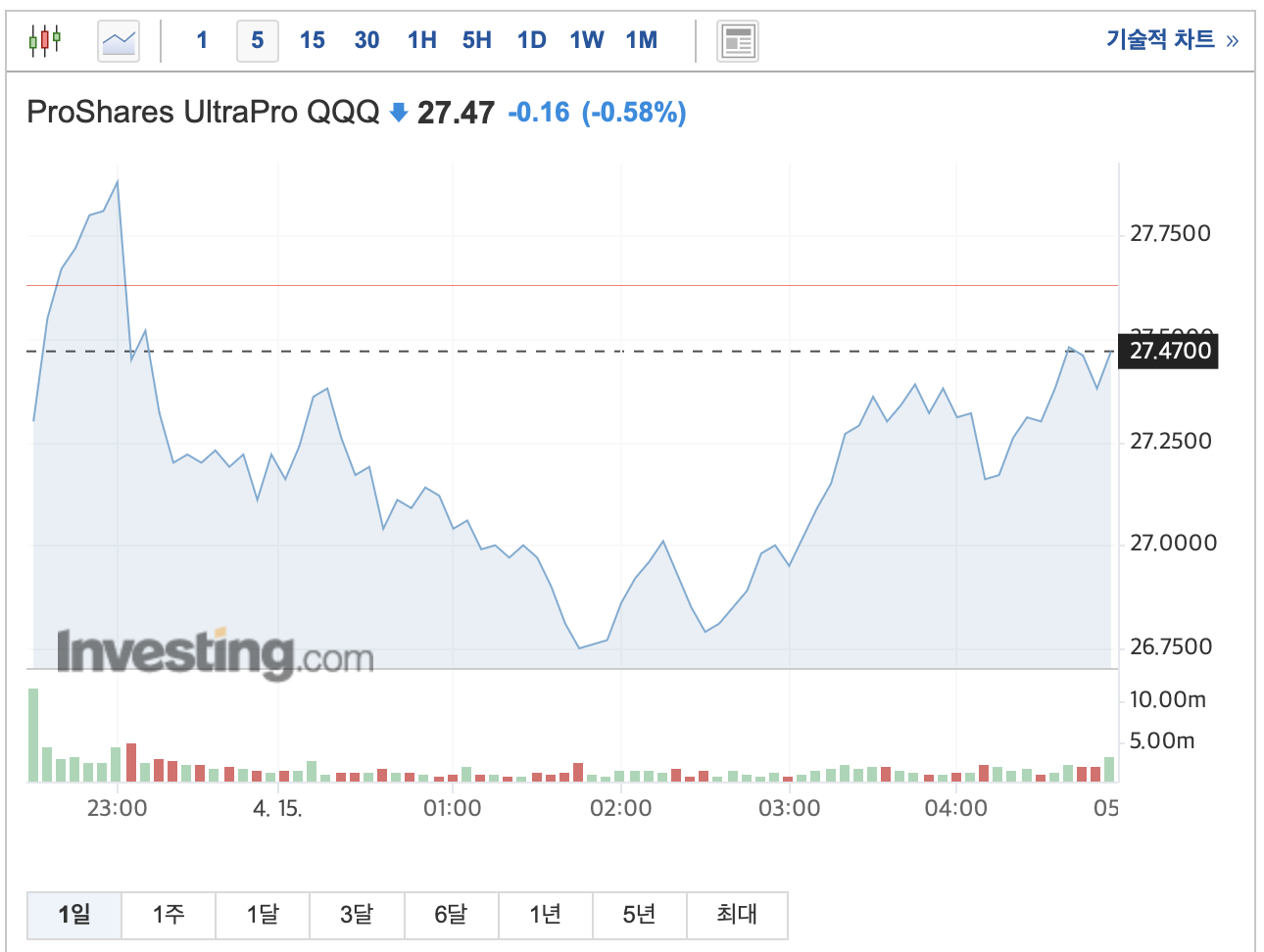This screenshot has width=1264, height=952.
Task: Select the 1달 range tab
Action: (263, 915)
